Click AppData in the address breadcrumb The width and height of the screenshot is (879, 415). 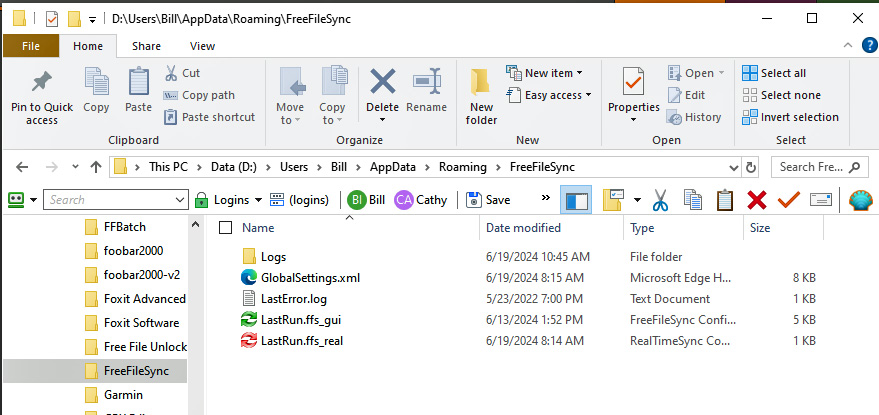pyautogui.click(x=391, y=167)
